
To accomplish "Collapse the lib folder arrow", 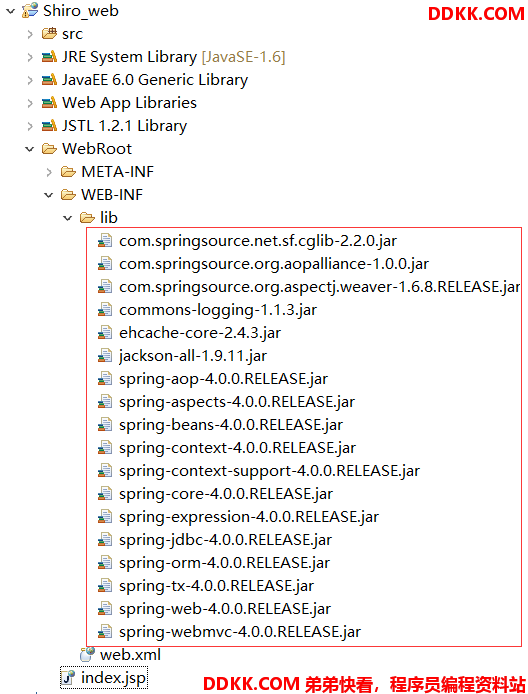I will (x=68, y=218).
